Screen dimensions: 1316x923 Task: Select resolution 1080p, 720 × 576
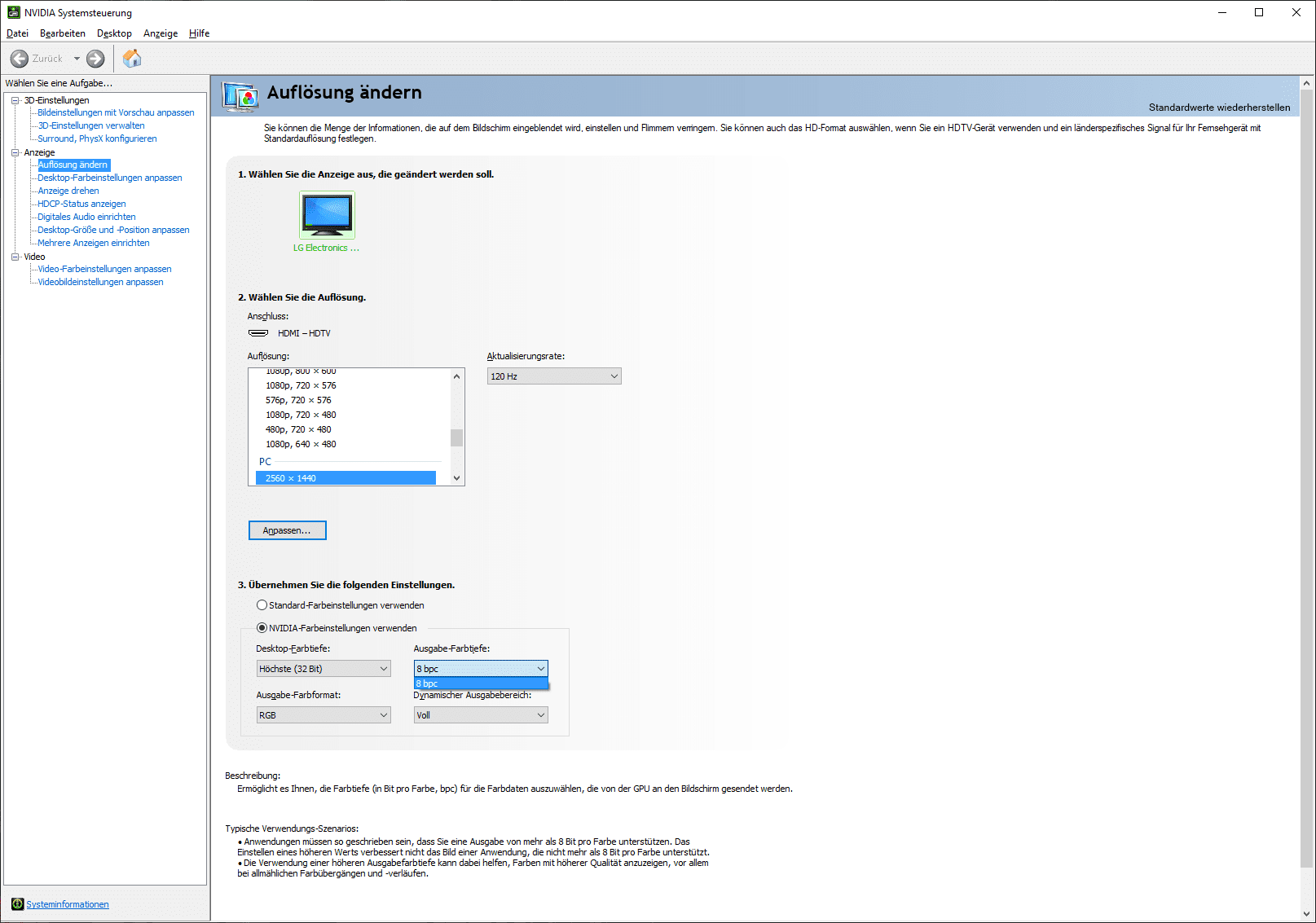coord(301,385)
